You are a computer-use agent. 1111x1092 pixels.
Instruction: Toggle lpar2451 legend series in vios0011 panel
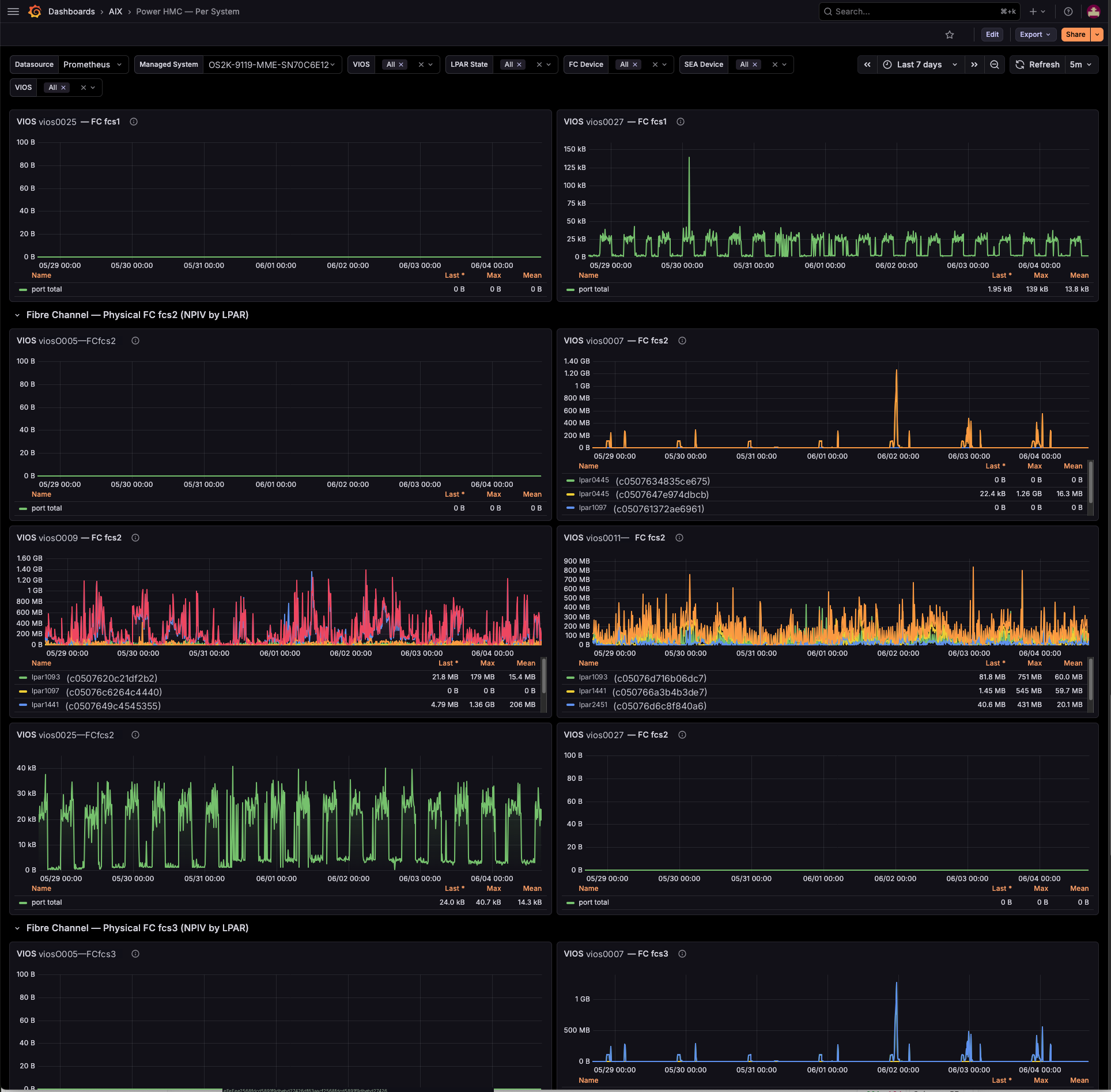637,705
